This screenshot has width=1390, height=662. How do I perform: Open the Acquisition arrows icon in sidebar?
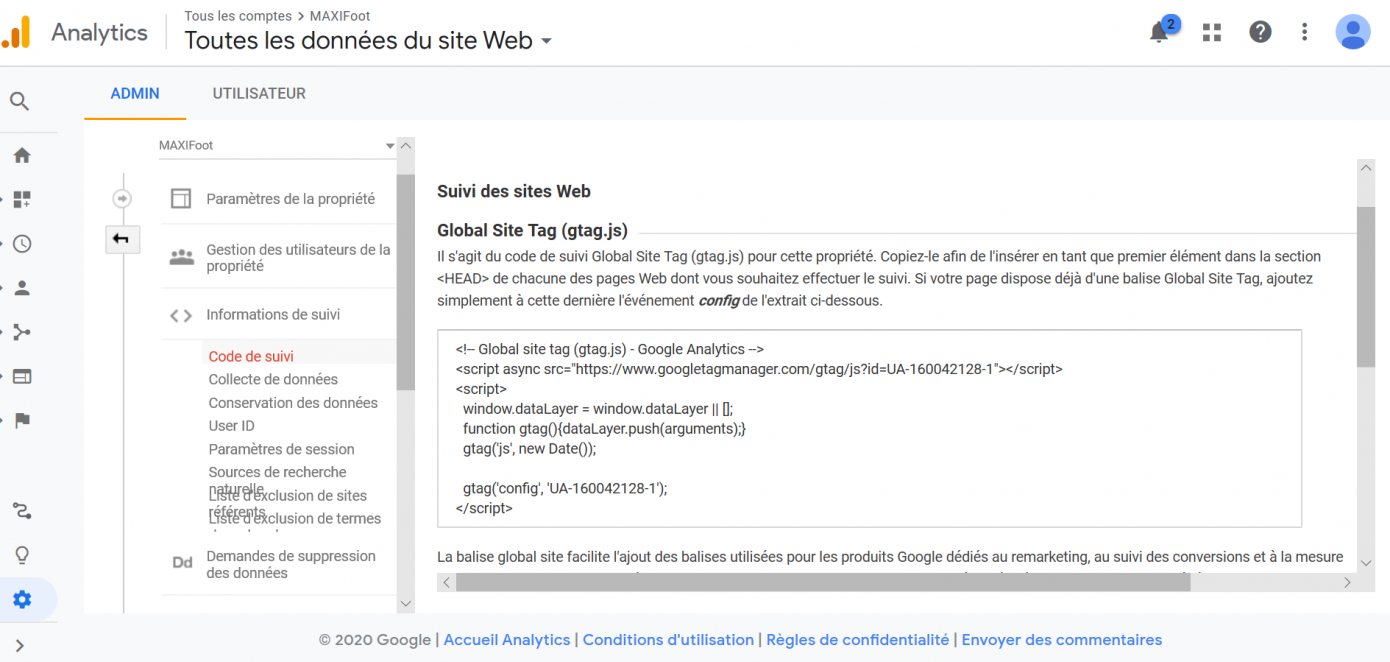pos(22,332)
